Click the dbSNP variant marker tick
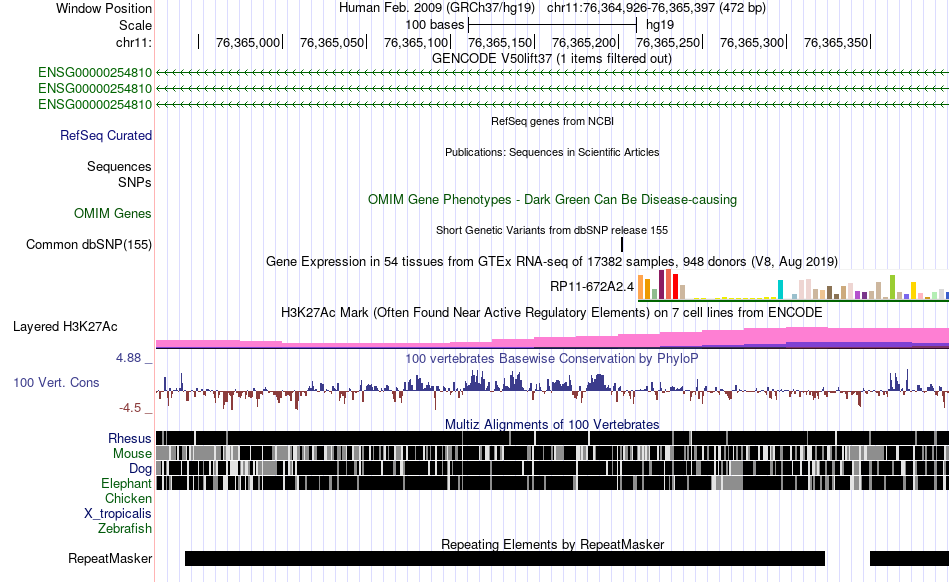The width and height of the screenshot is (950, 582). (x=622, y=245)
